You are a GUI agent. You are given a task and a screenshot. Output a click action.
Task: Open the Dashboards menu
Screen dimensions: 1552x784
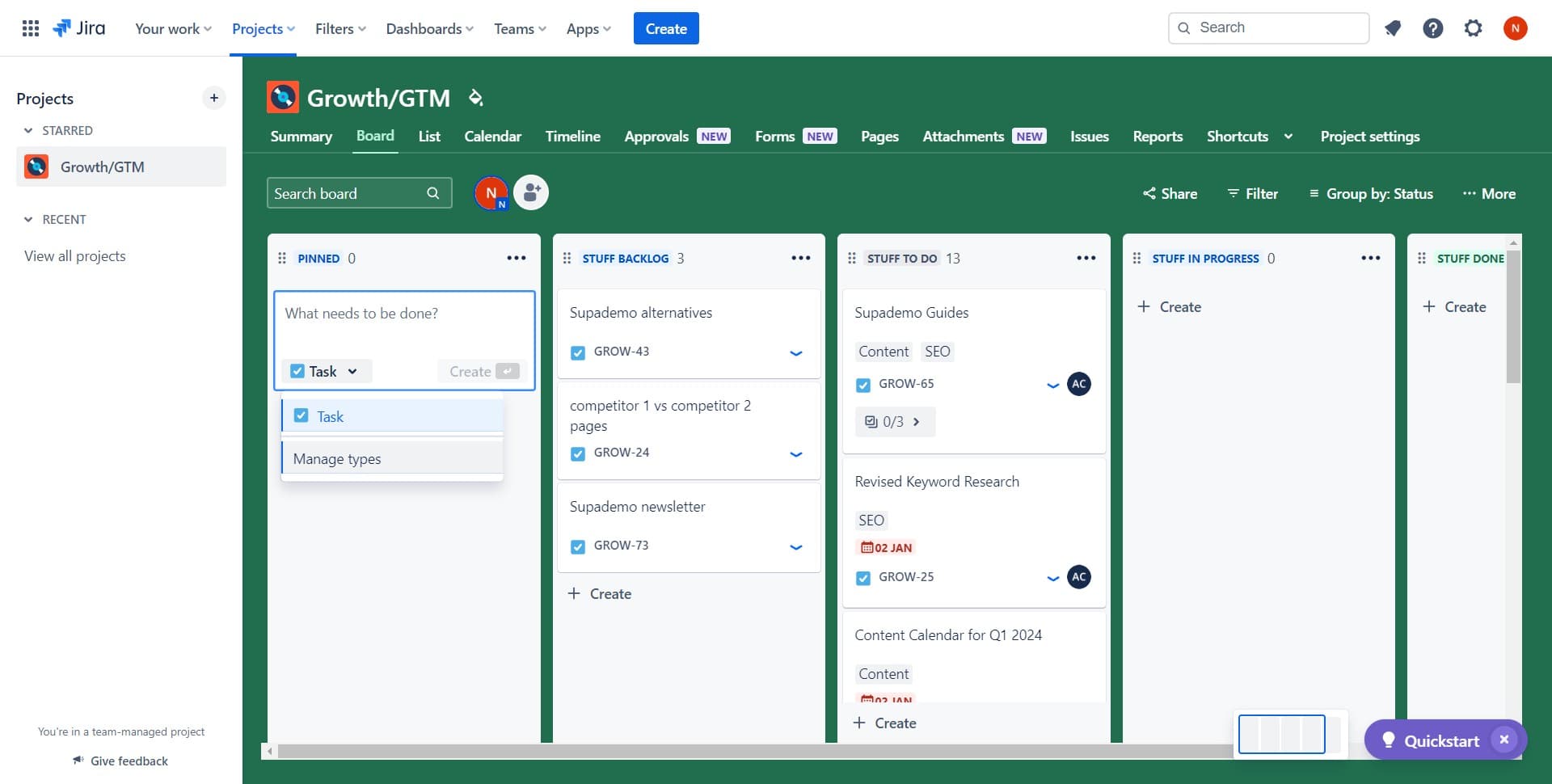tap(428, 28)
